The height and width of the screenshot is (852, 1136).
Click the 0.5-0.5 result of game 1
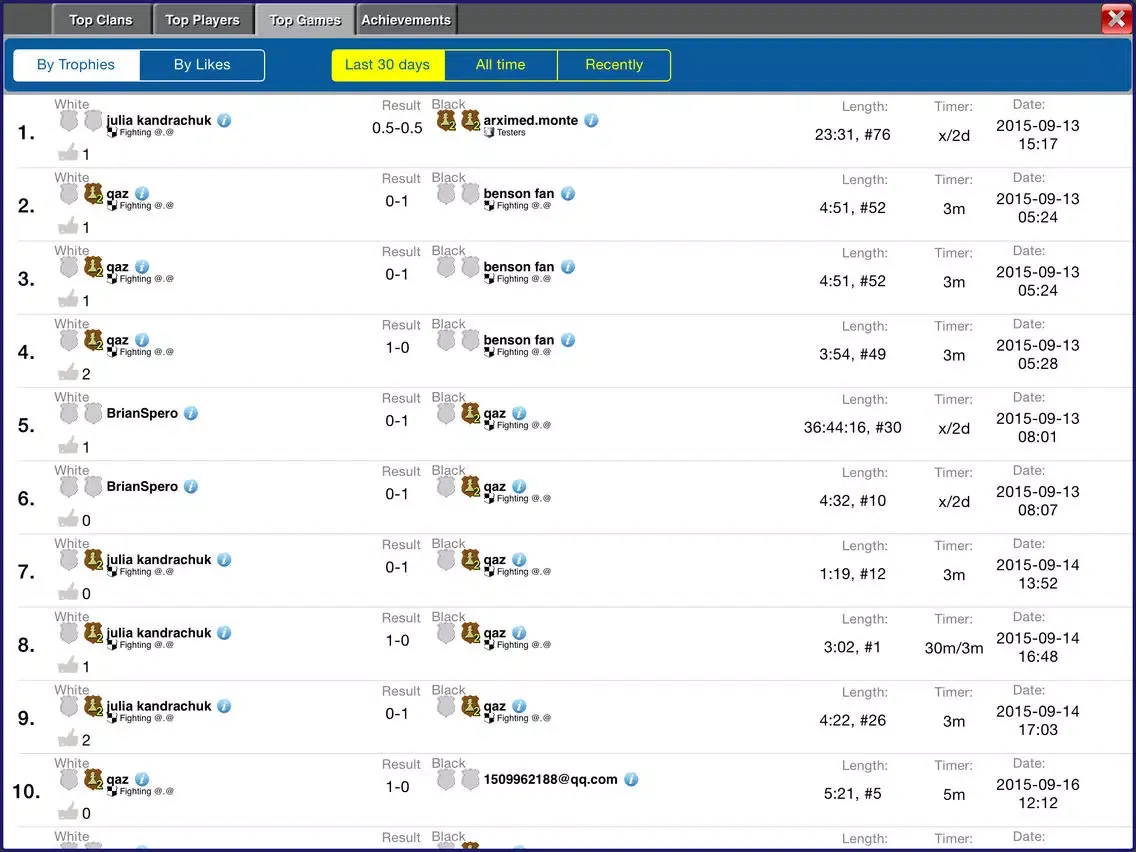(397, 128)
